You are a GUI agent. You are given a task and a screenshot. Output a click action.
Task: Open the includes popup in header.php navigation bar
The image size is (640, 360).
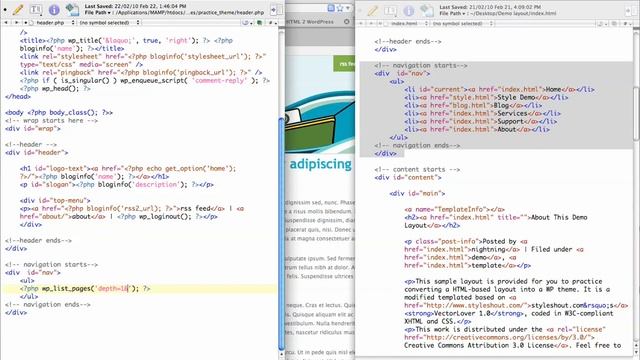pyautogui.click(x=247, y=23)
